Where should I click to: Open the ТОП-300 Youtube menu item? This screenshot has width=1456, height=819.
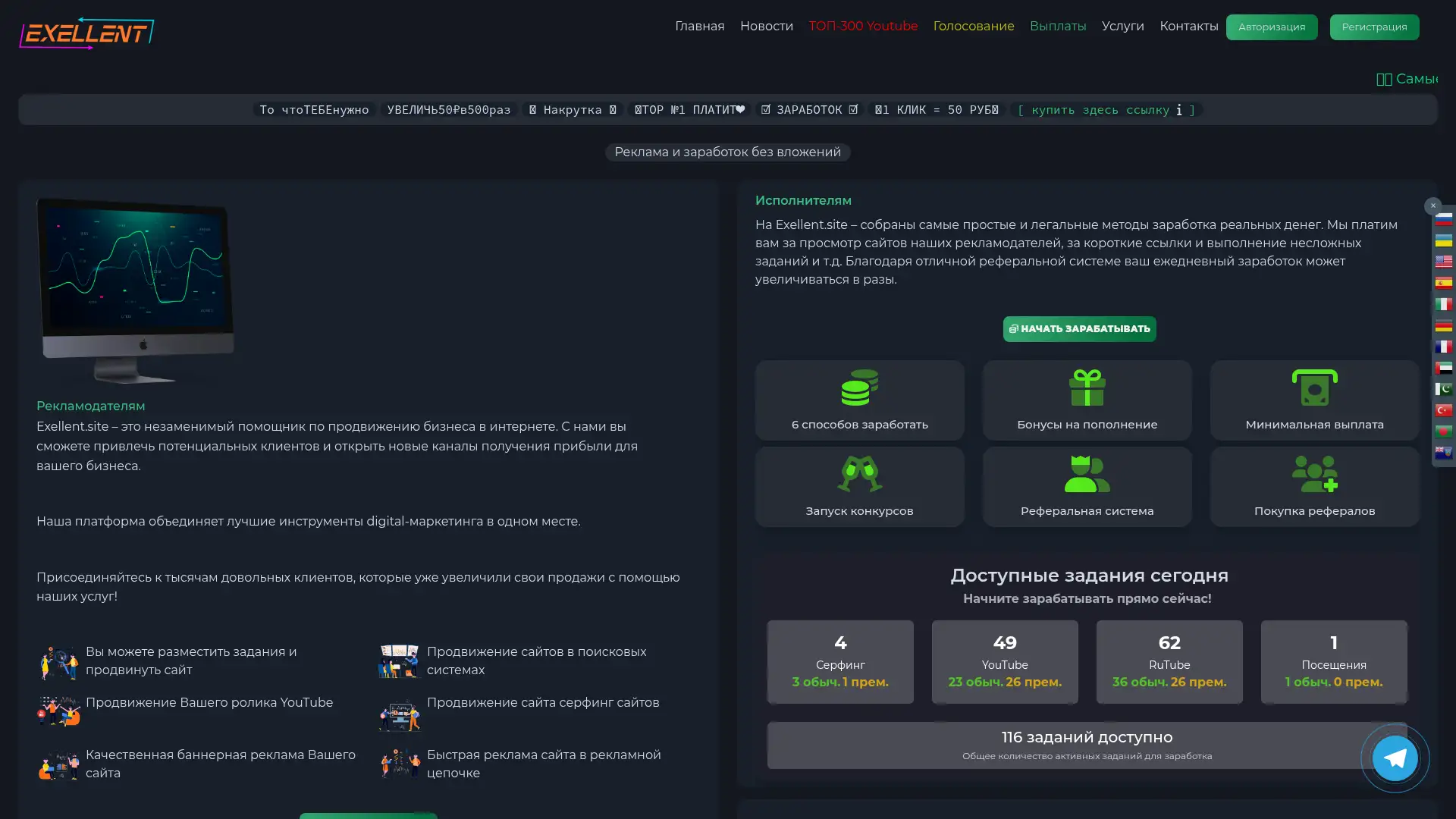pos(863,27)
